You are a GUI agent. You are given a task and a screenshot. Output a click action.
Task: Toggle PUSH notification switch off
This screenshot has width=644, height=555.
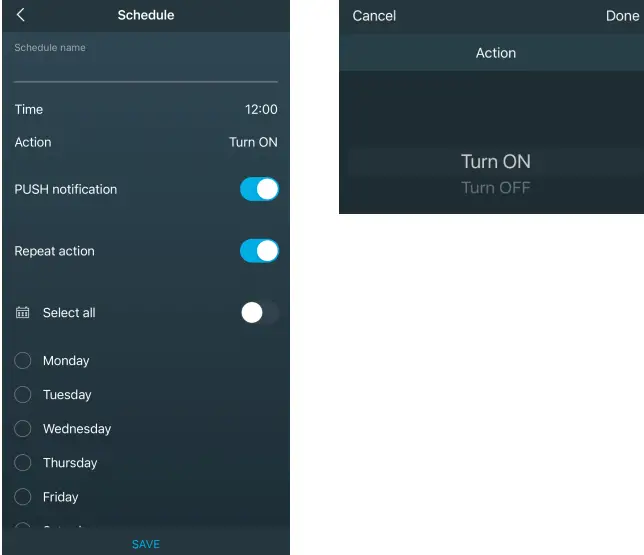pos(259,189)
